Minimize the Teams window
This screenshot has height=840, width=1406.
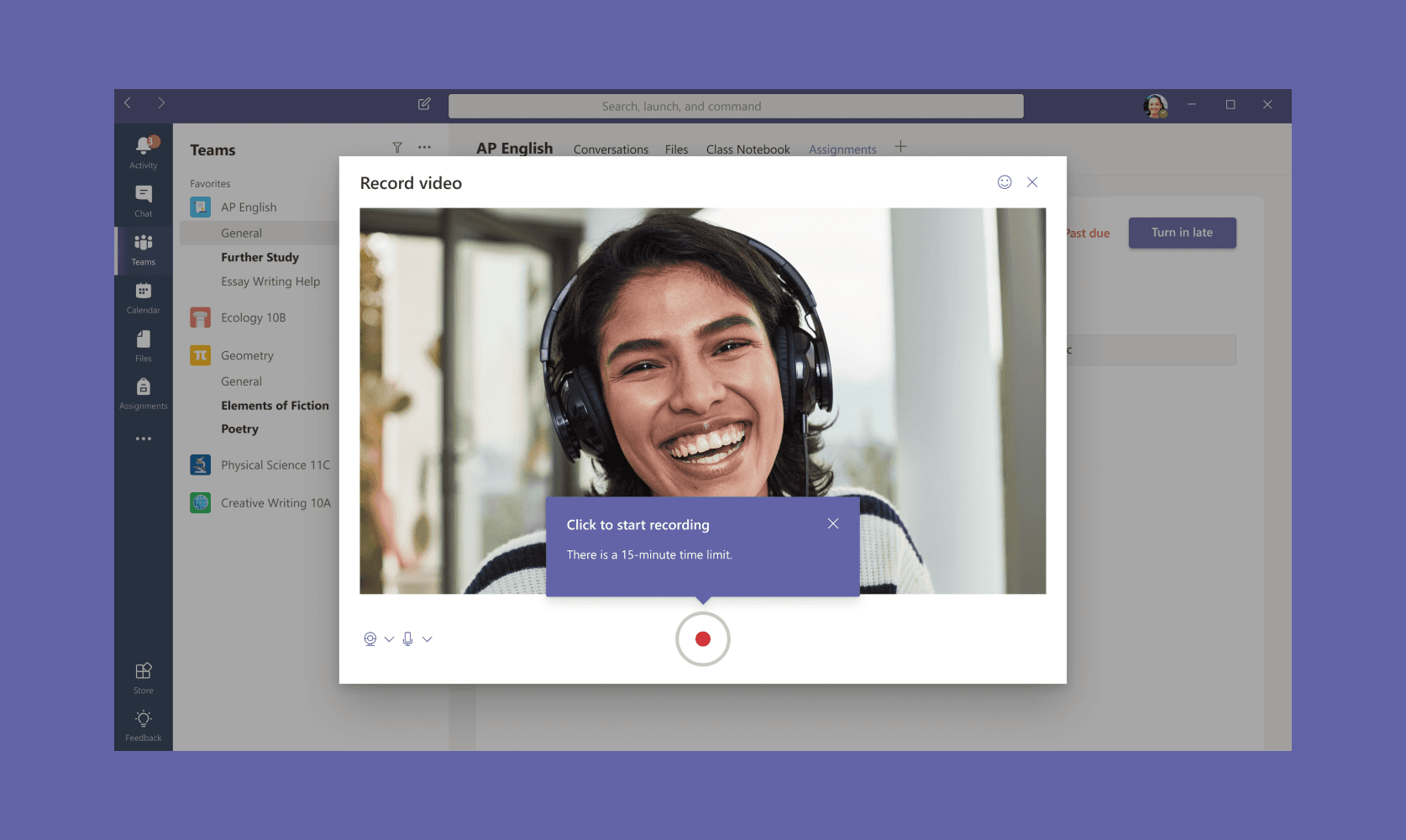click(x=1191, y=104)
